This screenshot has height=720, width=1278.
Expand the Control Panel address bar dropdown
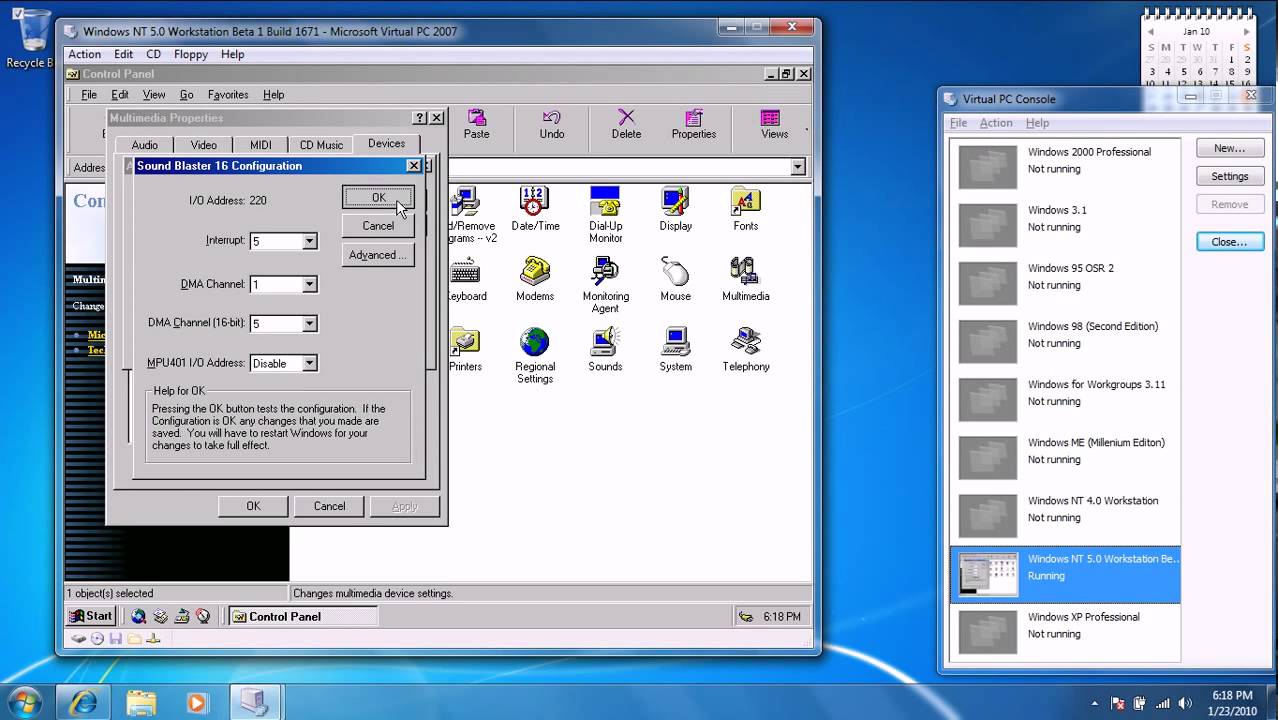(798, 168)
